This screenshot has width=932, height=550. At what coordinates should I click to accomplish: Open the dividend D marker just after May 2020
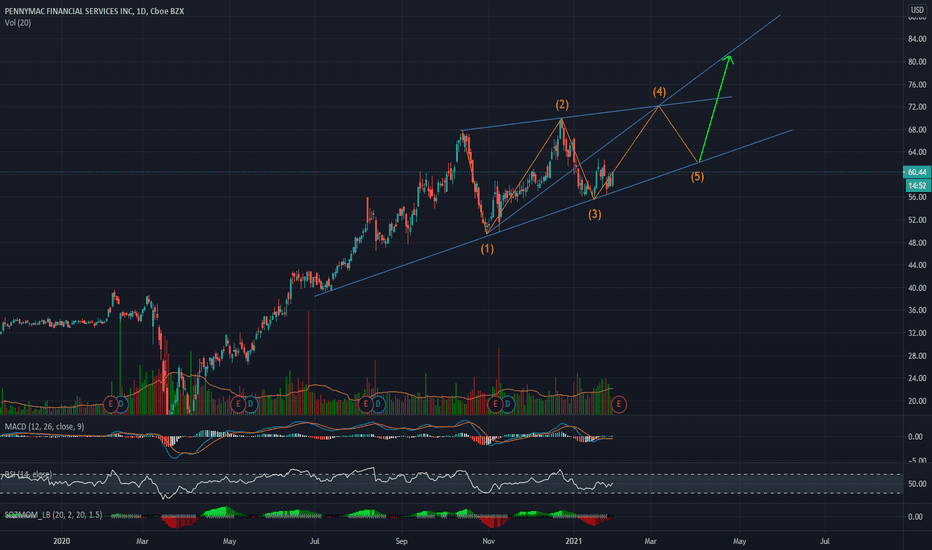click(x=250, y=404)
